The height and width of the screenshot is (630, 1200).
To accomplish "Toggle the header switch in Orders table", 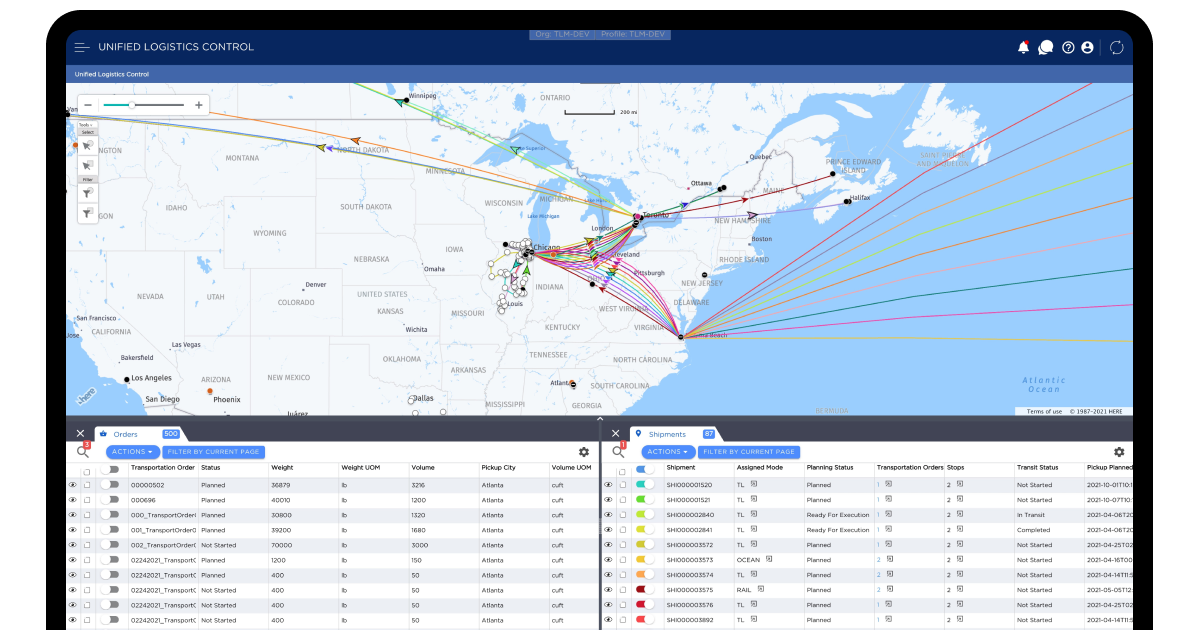I will coord(109,469).
